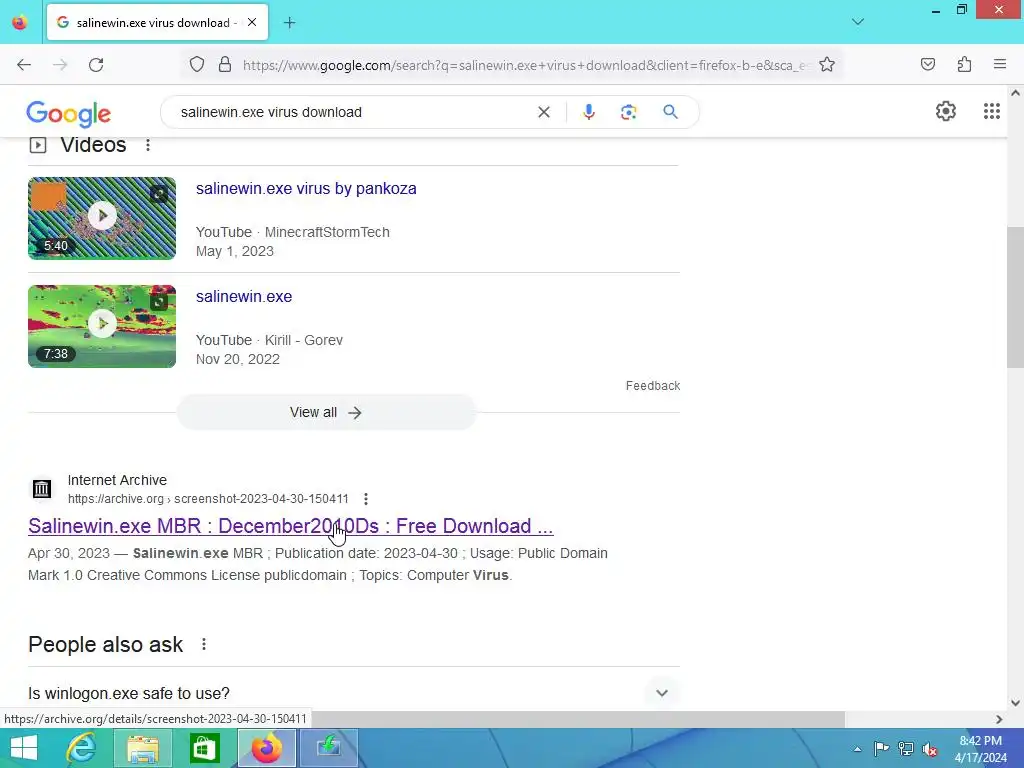Open the 'salinewin.exe' video title link
Screen dimensions: 1024x768
coord(244,296)
